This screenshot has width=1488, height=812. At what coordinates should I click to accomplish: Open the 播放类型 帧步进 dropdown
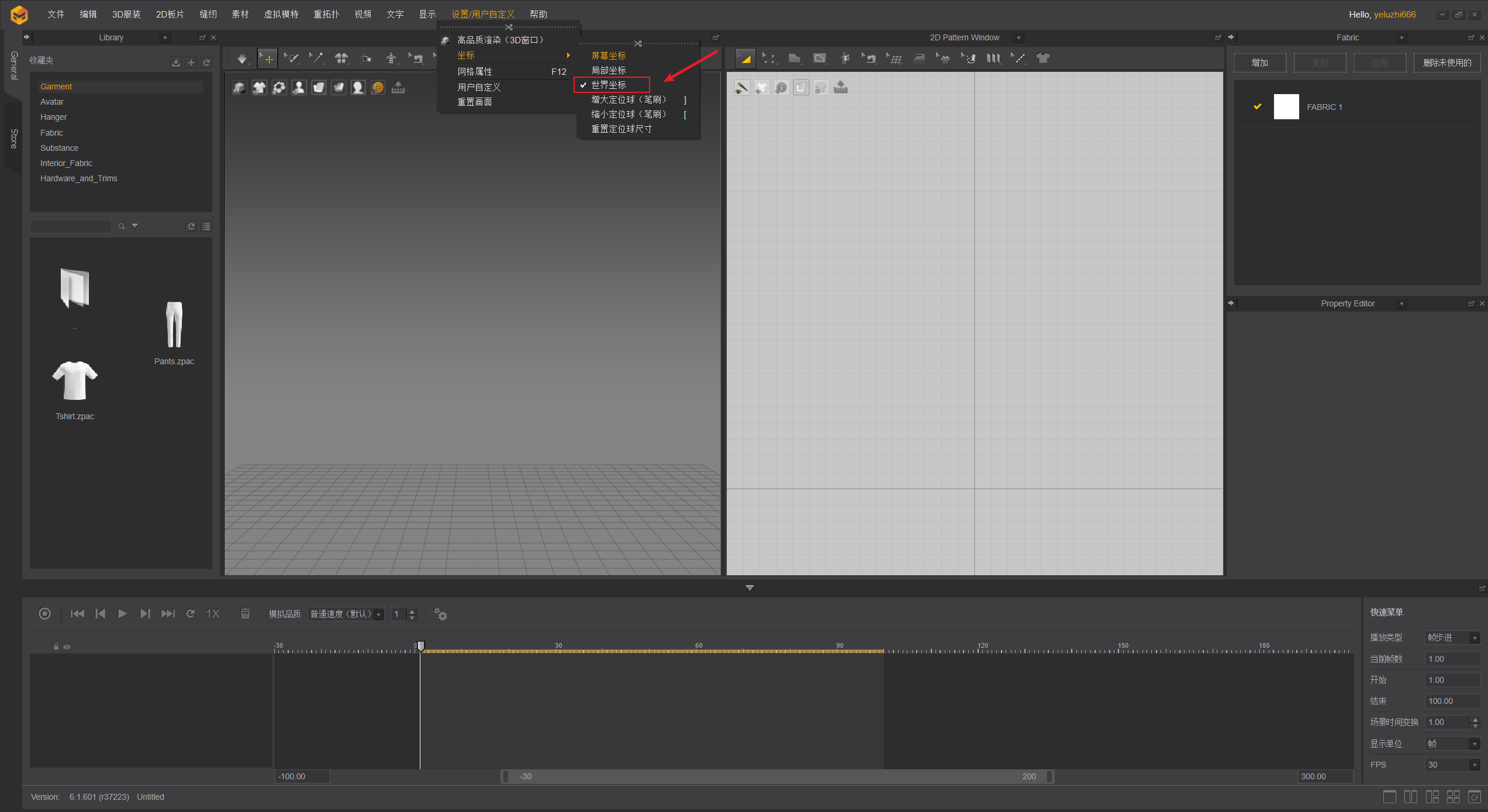click(x=1474, y=637)
